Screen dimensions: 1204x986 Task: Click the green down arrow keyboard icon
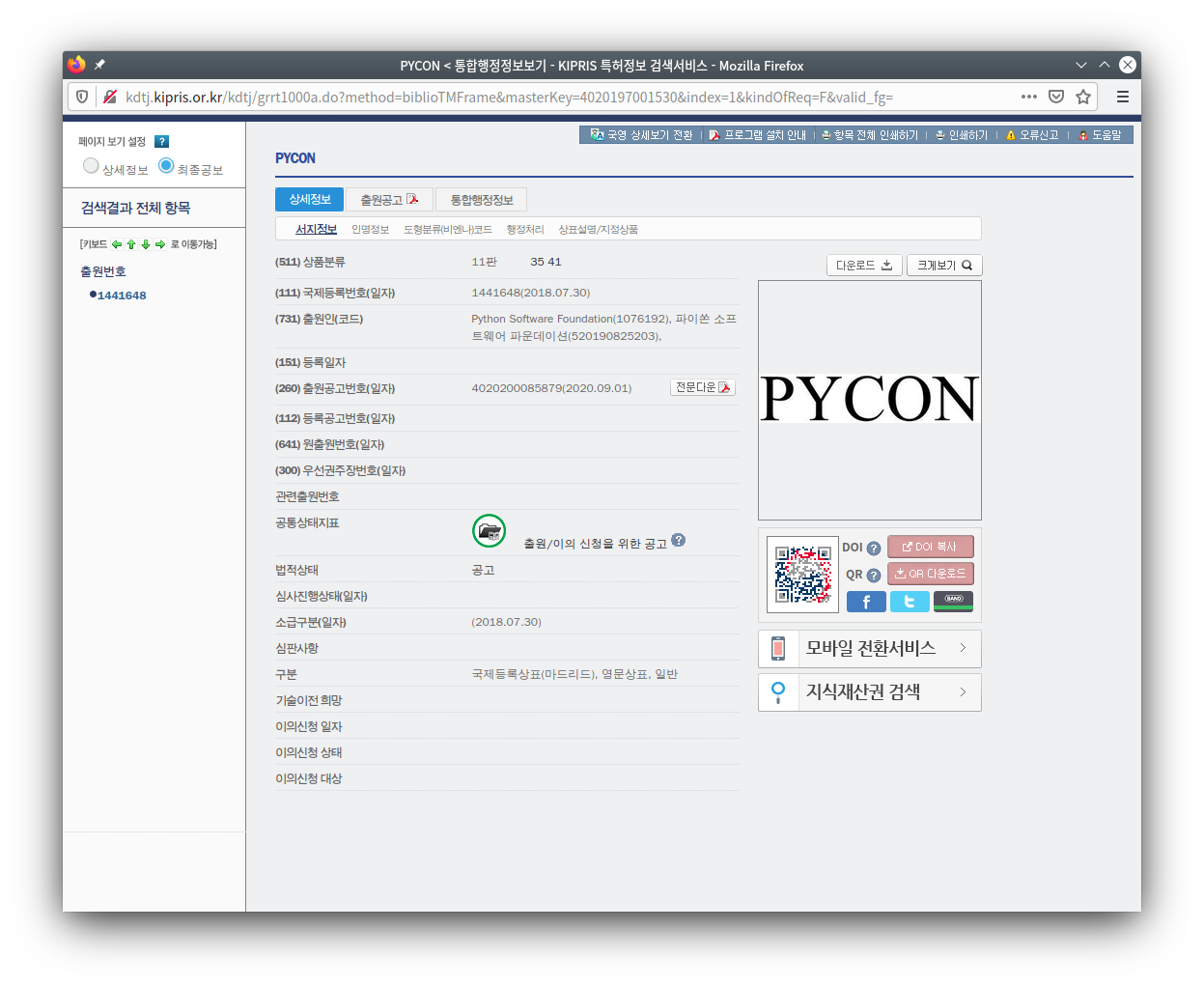tap(146, 244)
